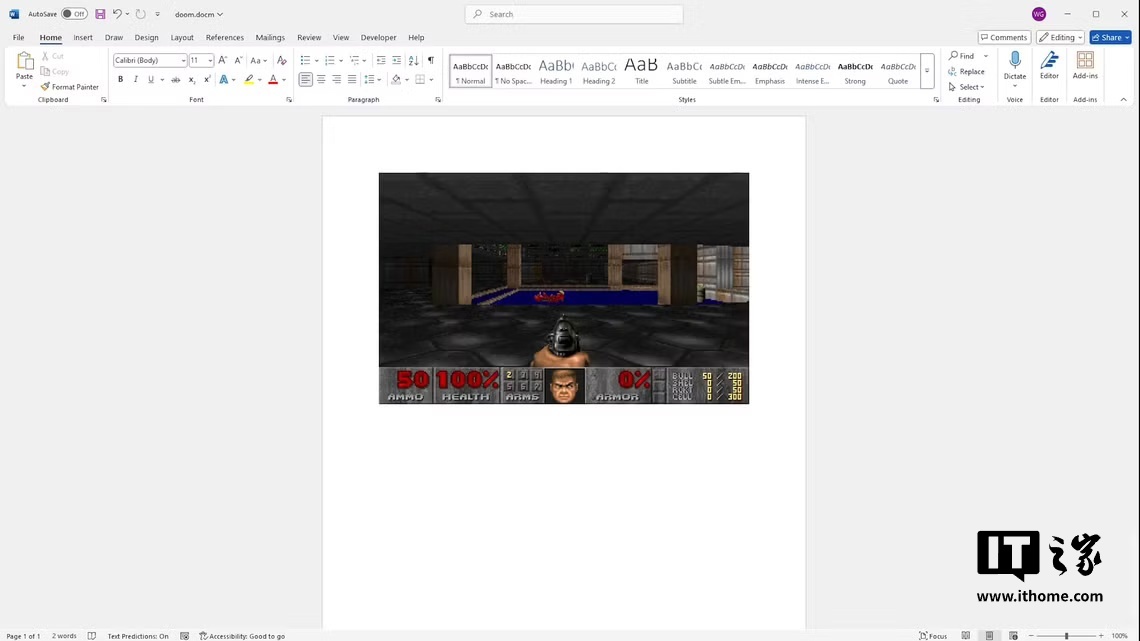Toggle Bullets list formatting

[x=305, y=60]
